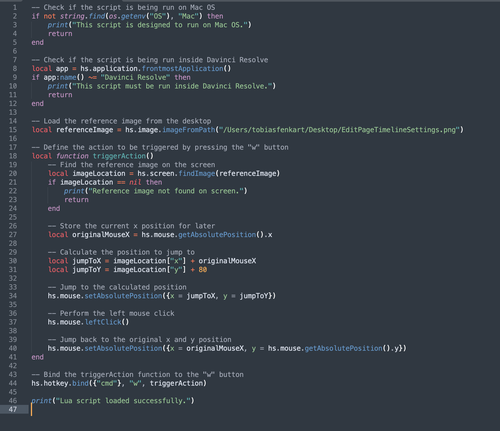This screenshot has height=431, width=500.
Task: Click line number 1 in the gutter
Action: (15, 7)
